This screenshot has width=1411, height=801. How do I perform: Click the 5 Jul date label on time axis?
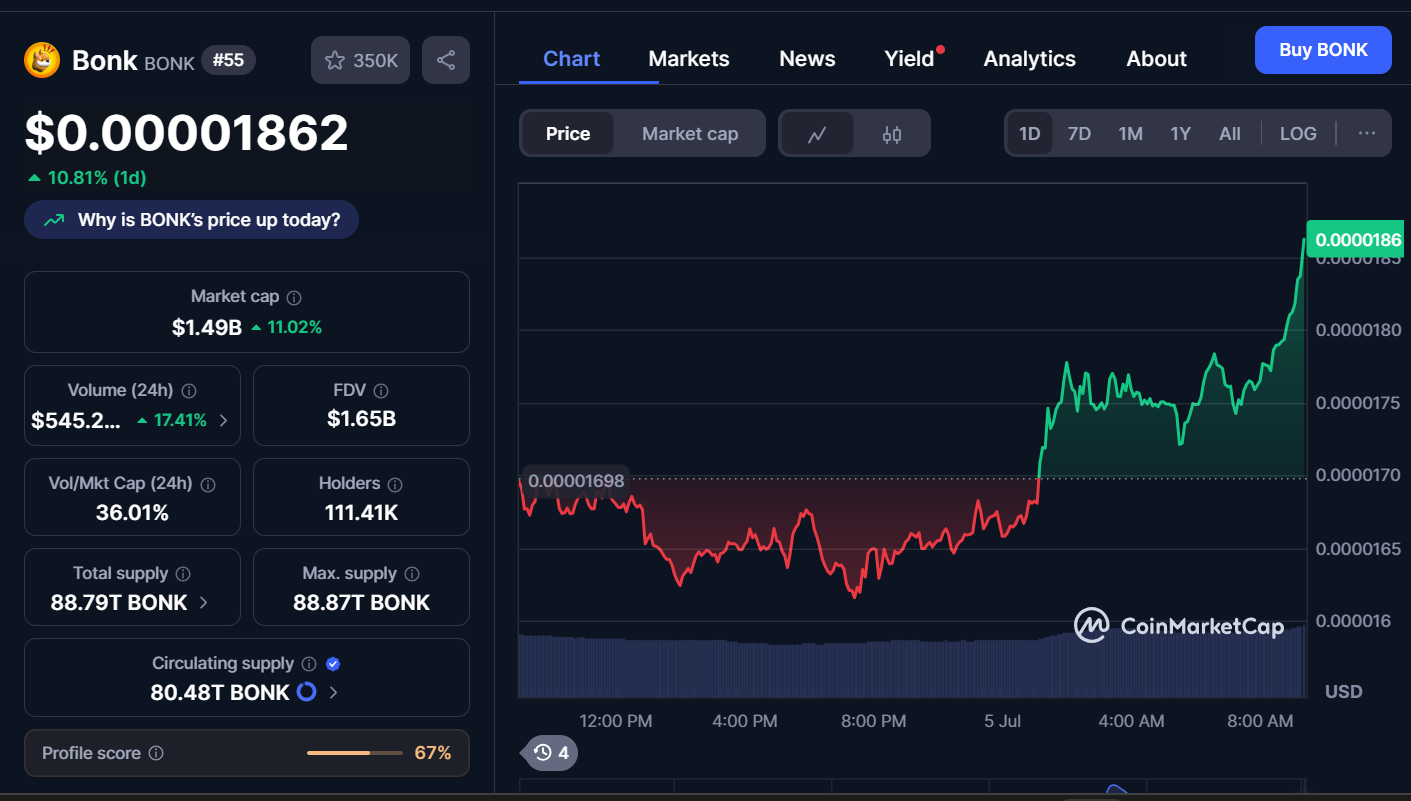coord(1002,721)
